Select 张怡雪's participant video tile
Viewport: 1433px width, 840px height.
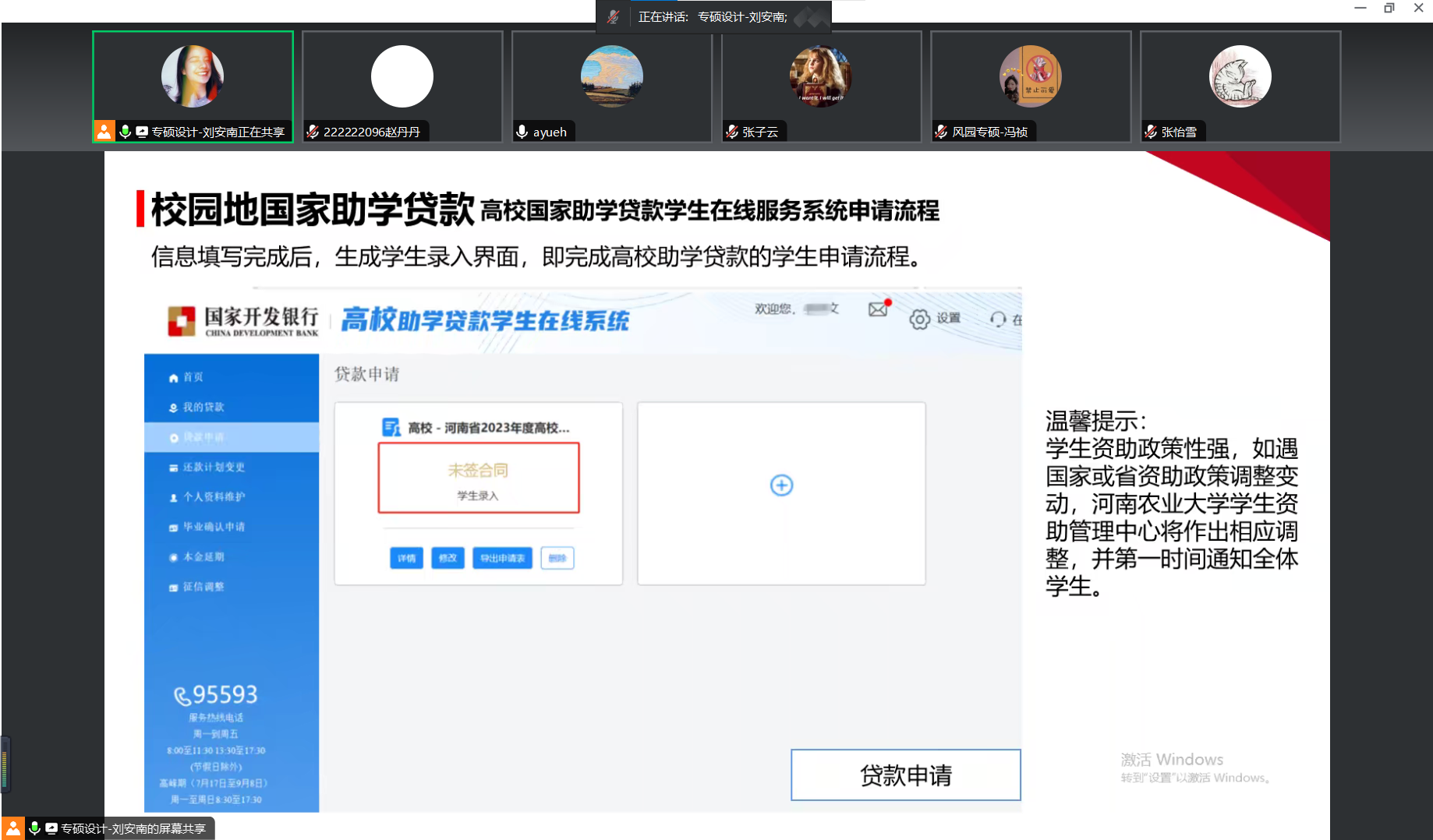coord(1240,86)
